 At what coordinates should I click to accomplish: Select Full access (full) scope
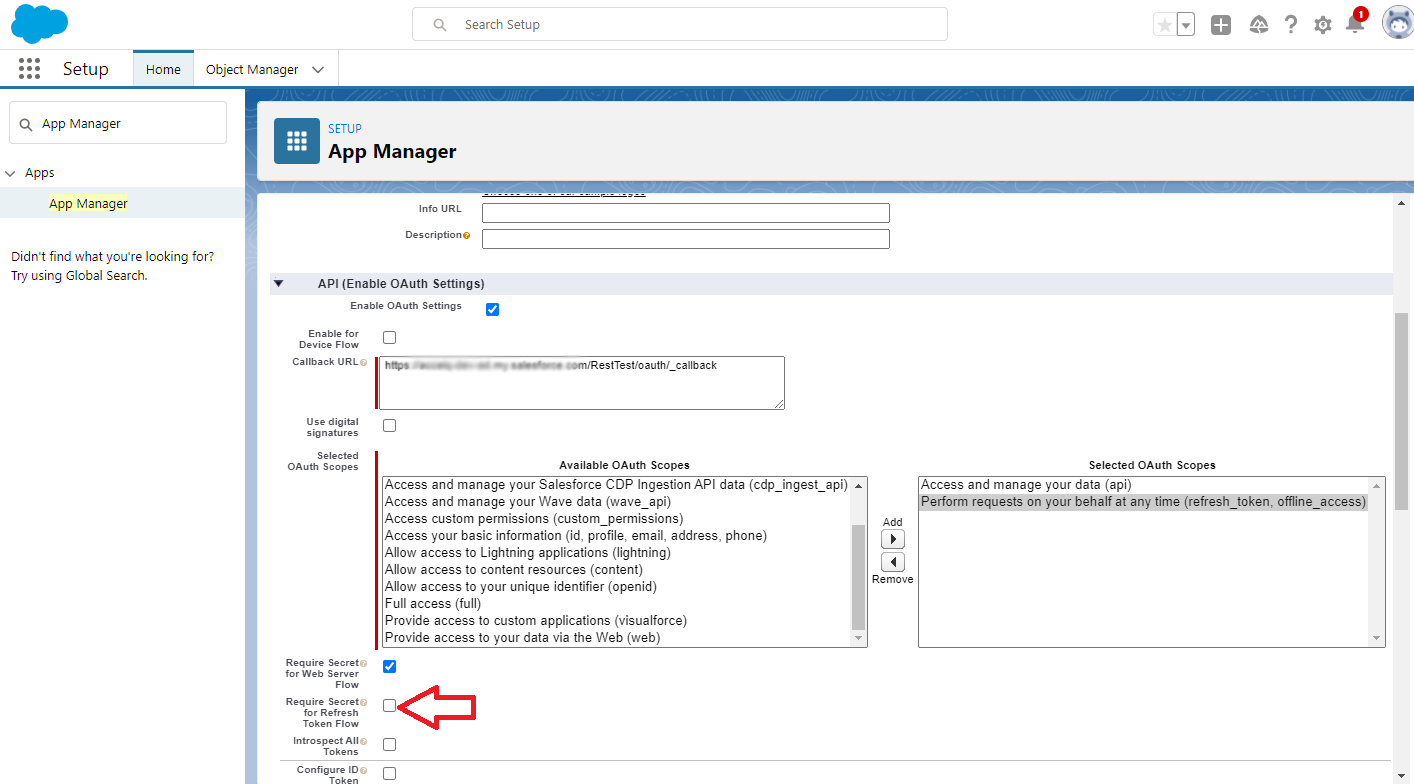pyautogui.click(x=433, y=603)
